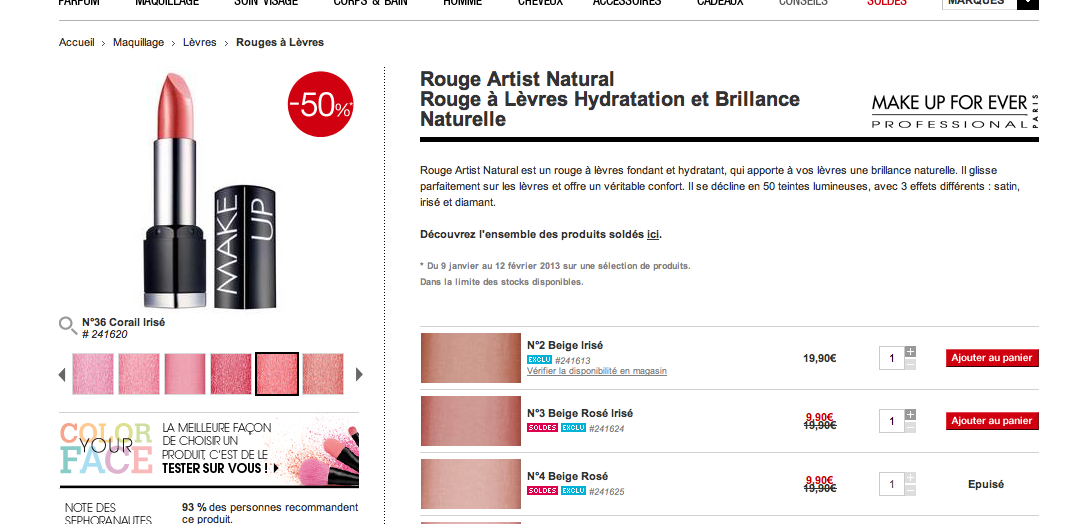This screenshot has width=1073, height=524.
Task: Open the Color Your Face banner
Action: [209, 450]
